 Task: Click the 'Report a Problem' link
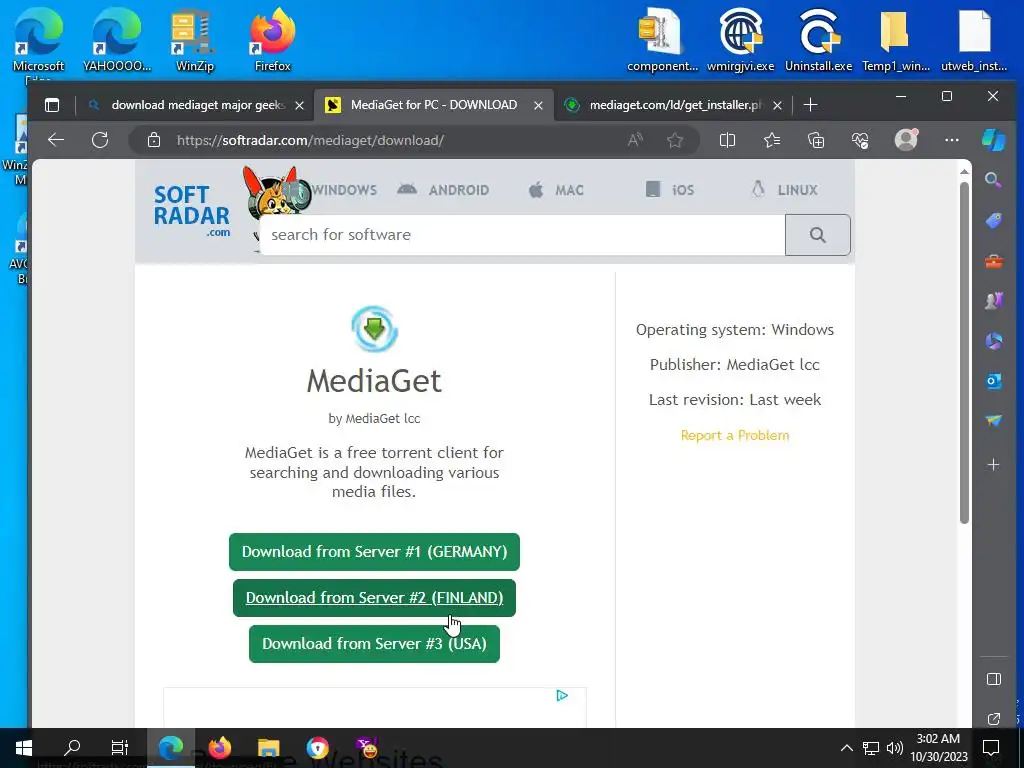(x=735, y=436)
